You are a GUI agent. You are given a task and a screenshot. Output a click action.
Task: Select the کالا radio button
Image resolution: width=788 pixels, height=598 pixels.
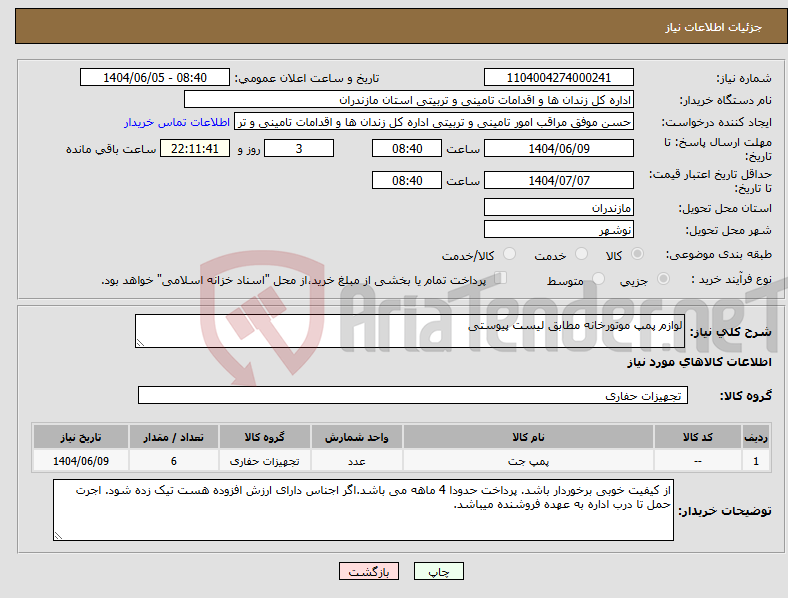[637, 254]
